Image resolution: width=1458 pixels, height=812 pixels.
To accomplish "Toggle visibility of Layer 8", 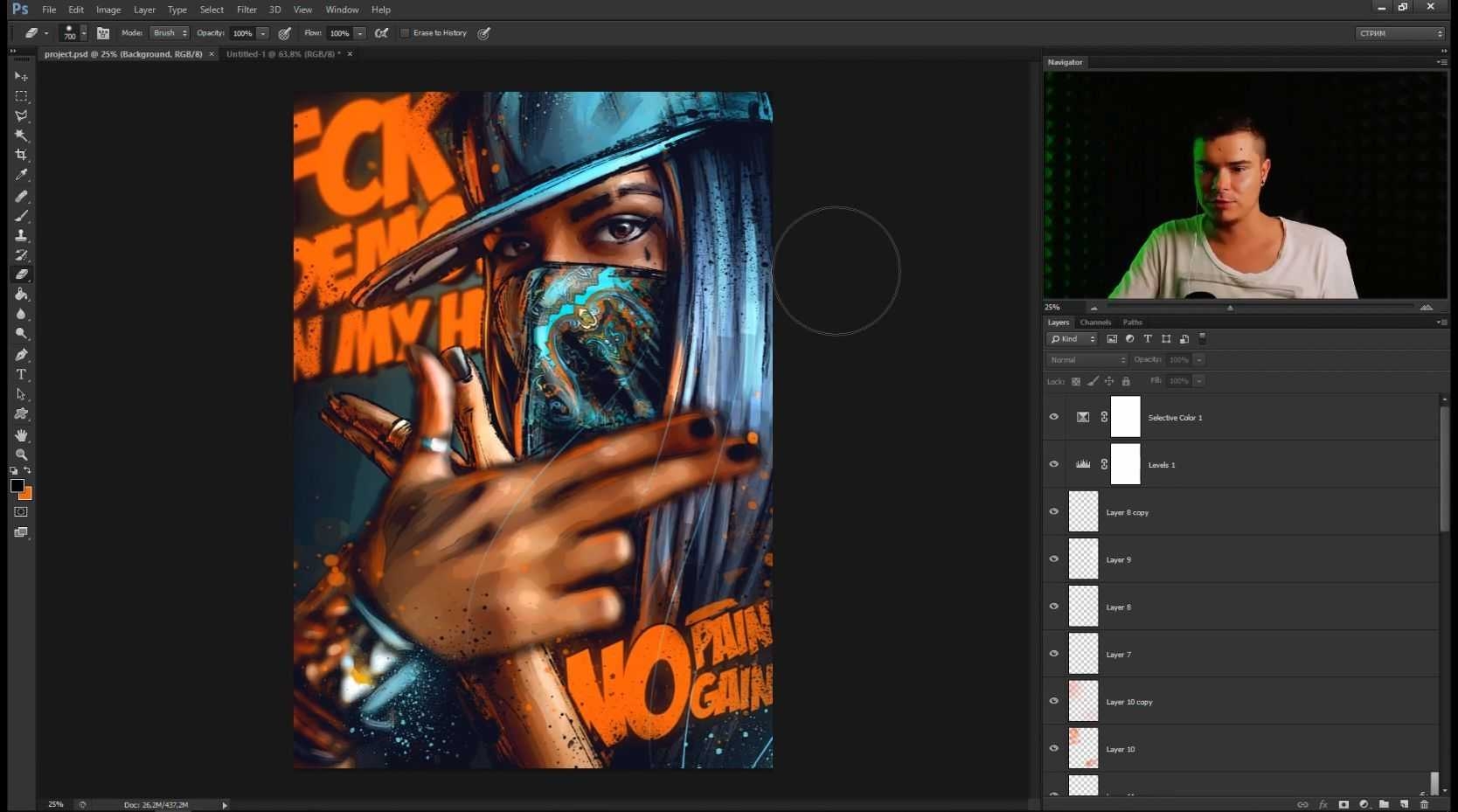I will 1054,606.
